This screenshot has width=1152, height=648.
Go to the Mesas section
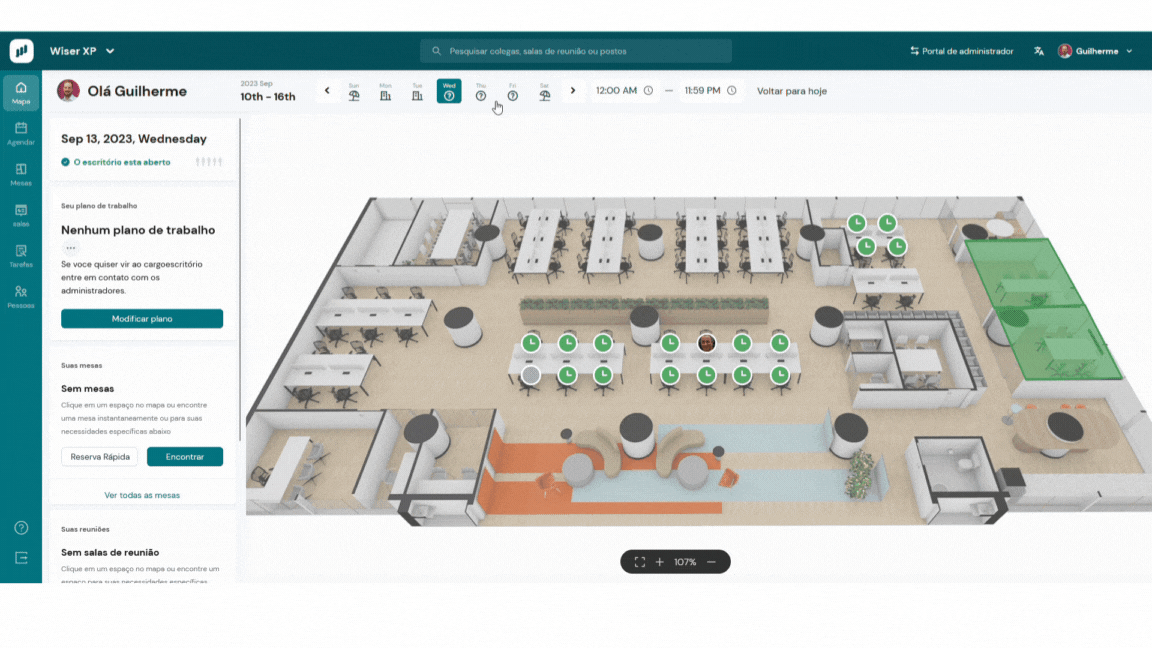tap(21, 175)
